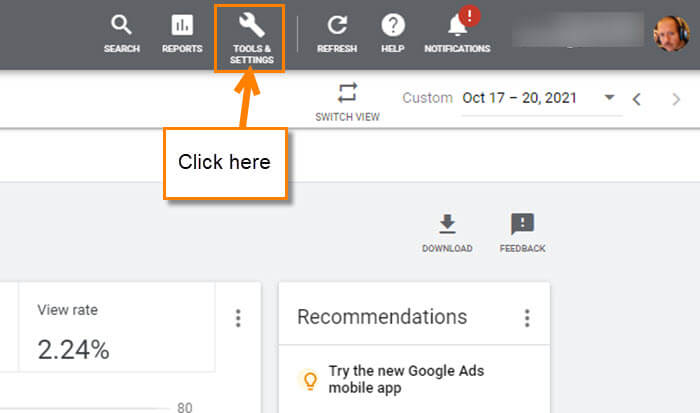The image size is (700, 413).
Task: Open the Reports chart icon
Action: [182, 25]
